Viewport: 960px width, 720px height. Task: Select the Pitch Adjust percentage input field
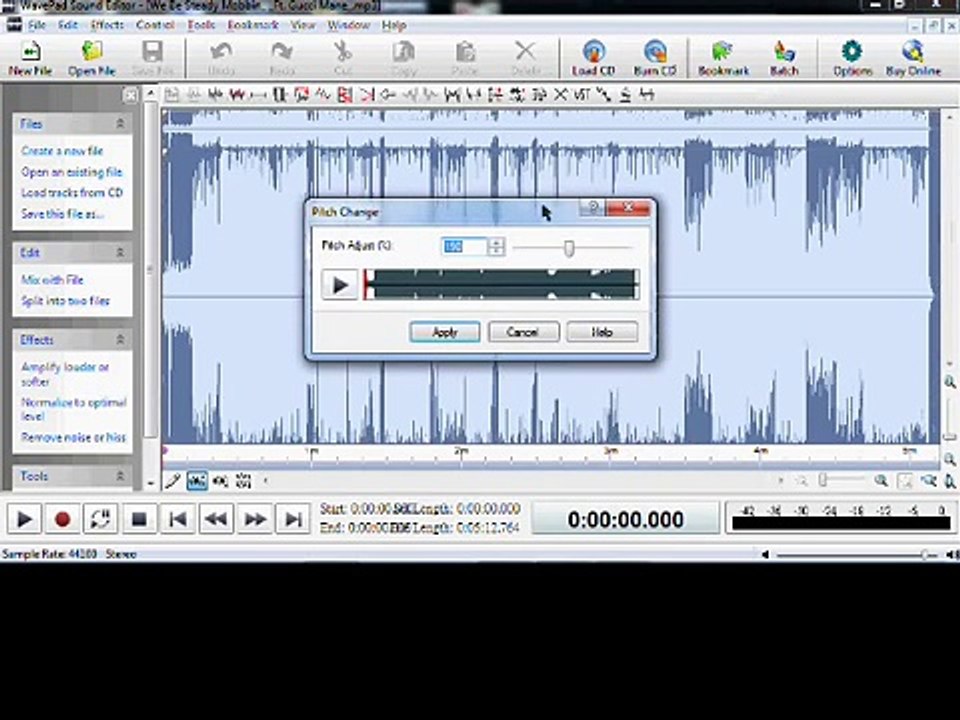pyautogui.click(x=465, y=246)
